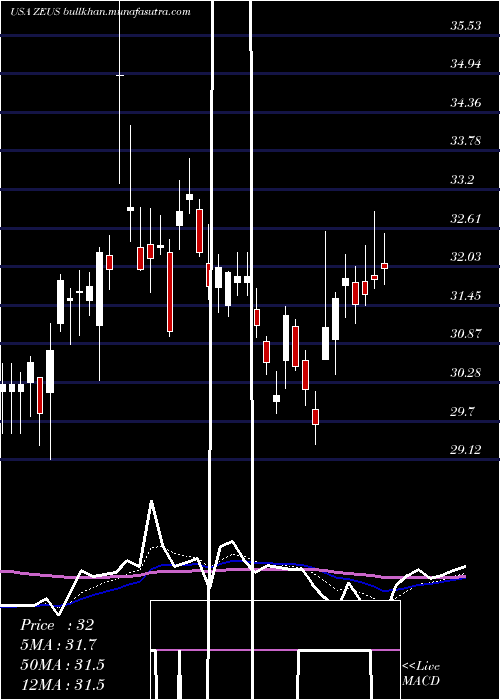Click the 29.12 price axis label

[466, 450]
